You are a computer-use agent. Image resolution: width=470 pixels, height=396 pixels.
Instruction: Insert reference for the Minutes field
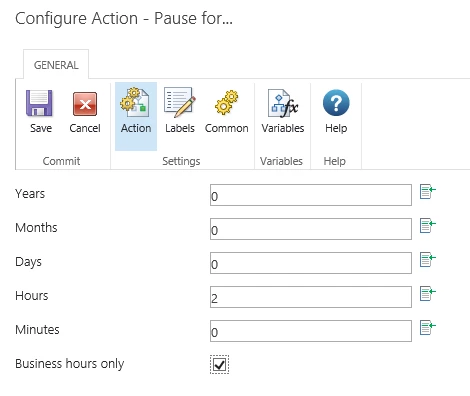[x=428, y=327]
